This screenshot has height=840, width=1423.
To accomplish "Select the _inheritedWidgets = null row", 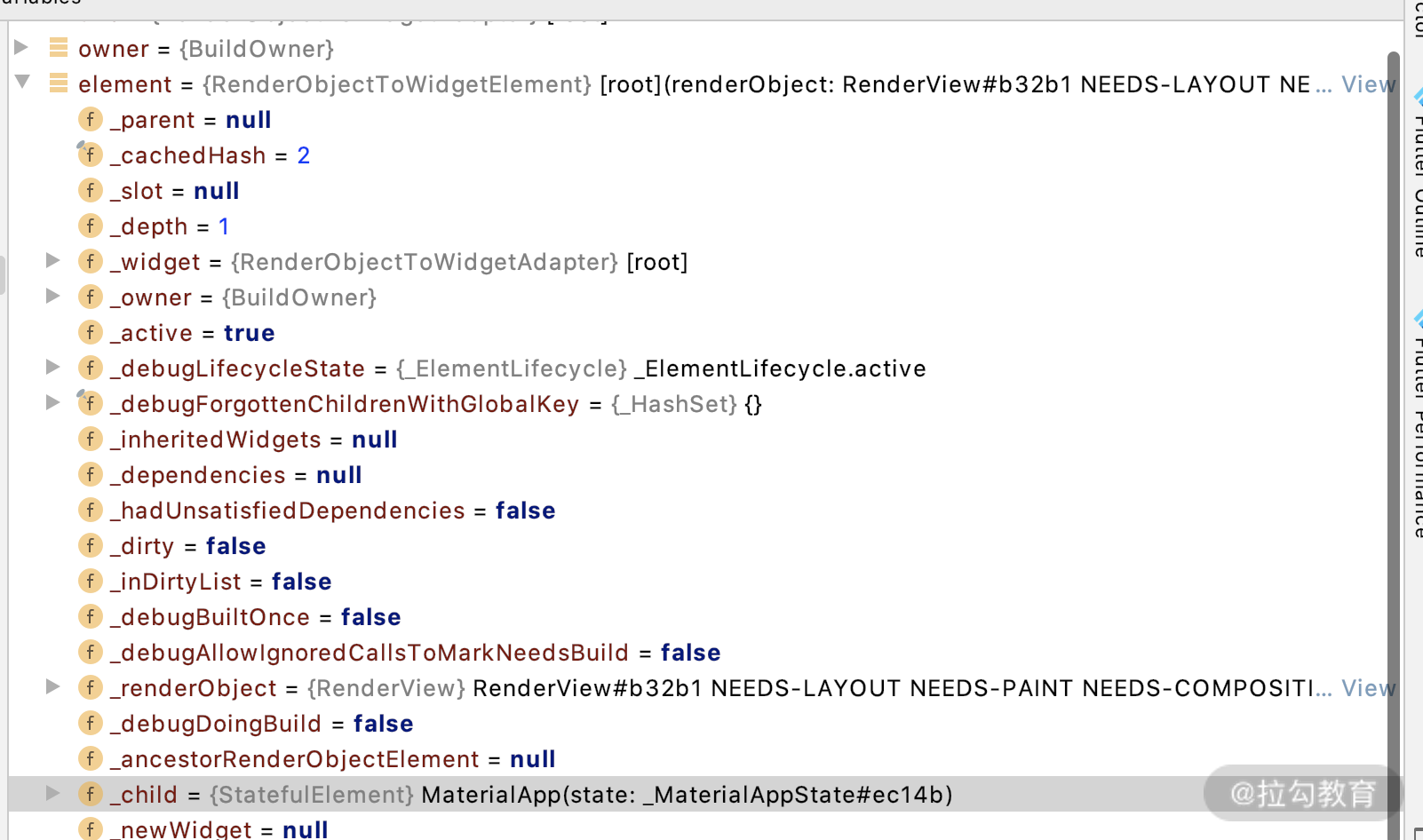I will [x=254, y=440].
